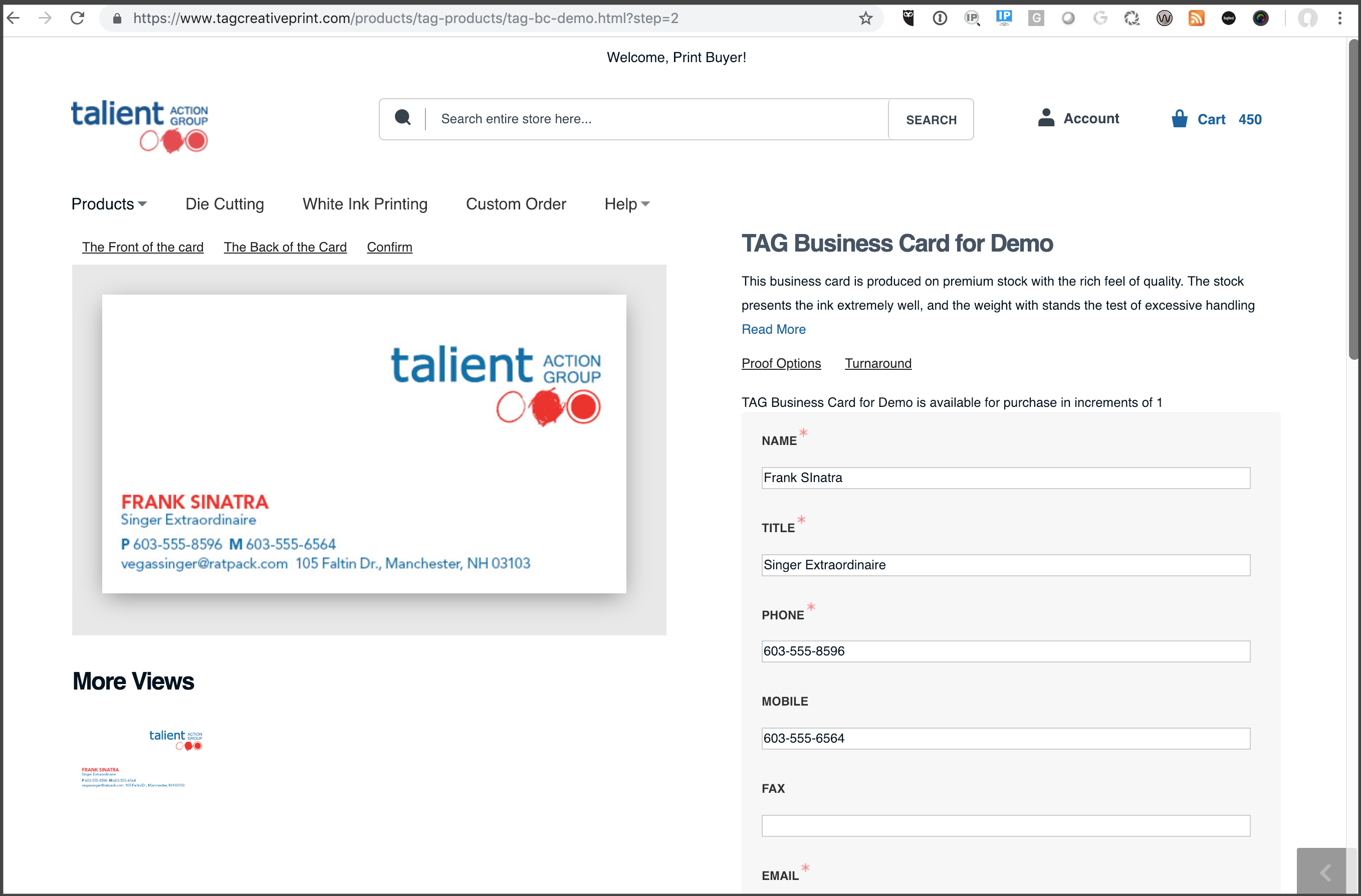Click the Read More link
1361x896 pixels.
(x=773, y=329)
